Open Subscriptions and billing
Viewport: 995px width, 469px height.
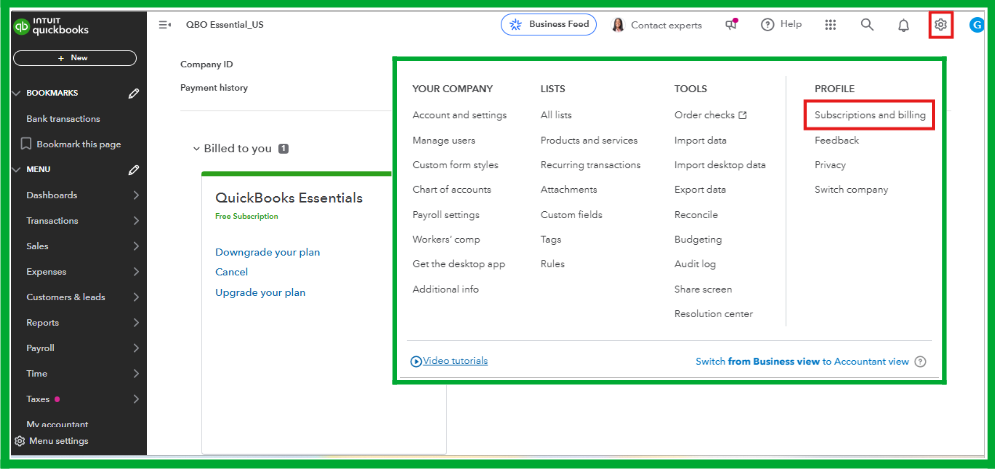click(870, 116)
